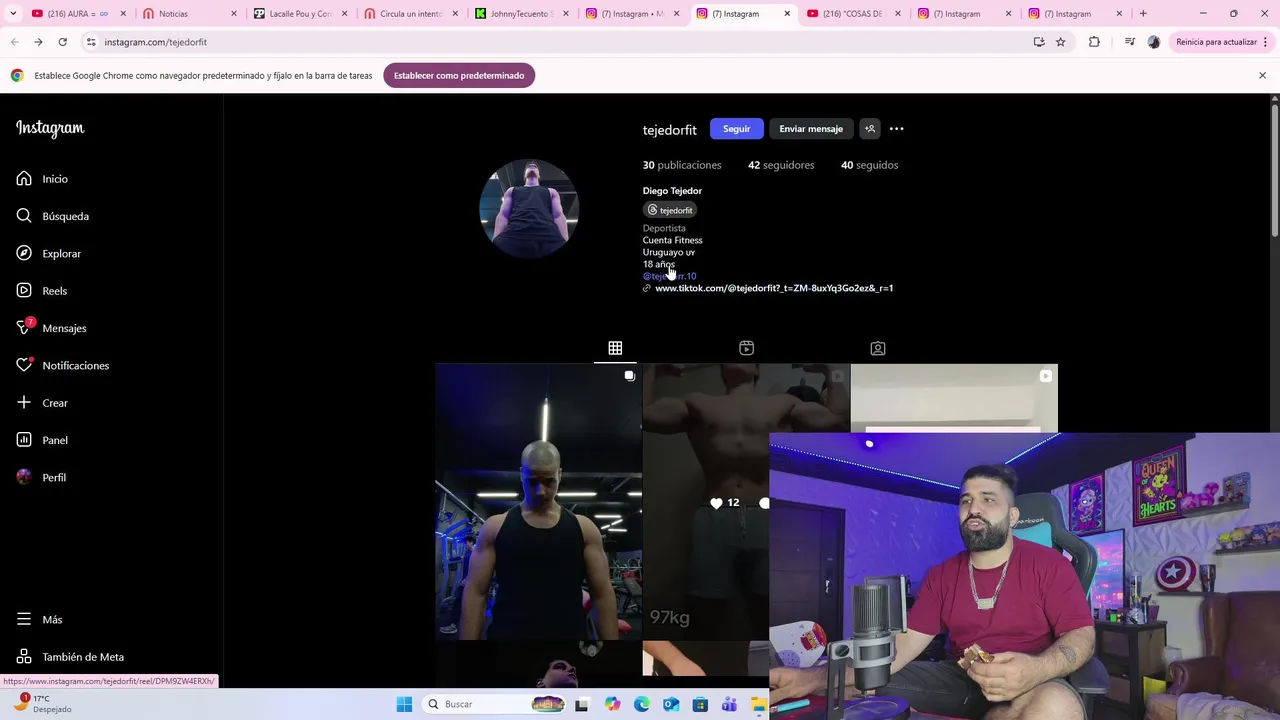The image size is (1280, 720).
Task: Click the Enviar mensaje button
Action: [811, 129]
